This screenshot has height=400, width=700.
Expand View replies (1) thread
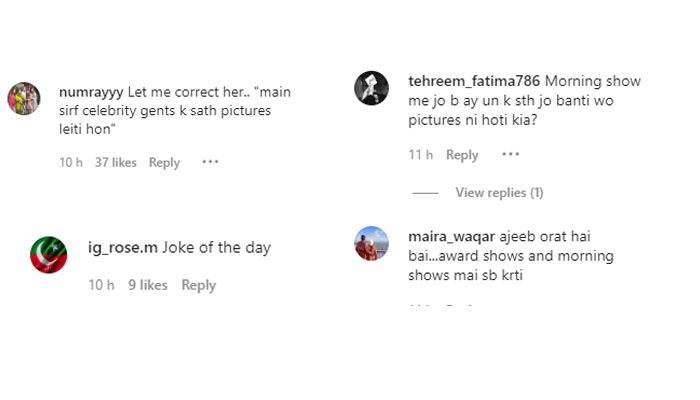[499, 192]
